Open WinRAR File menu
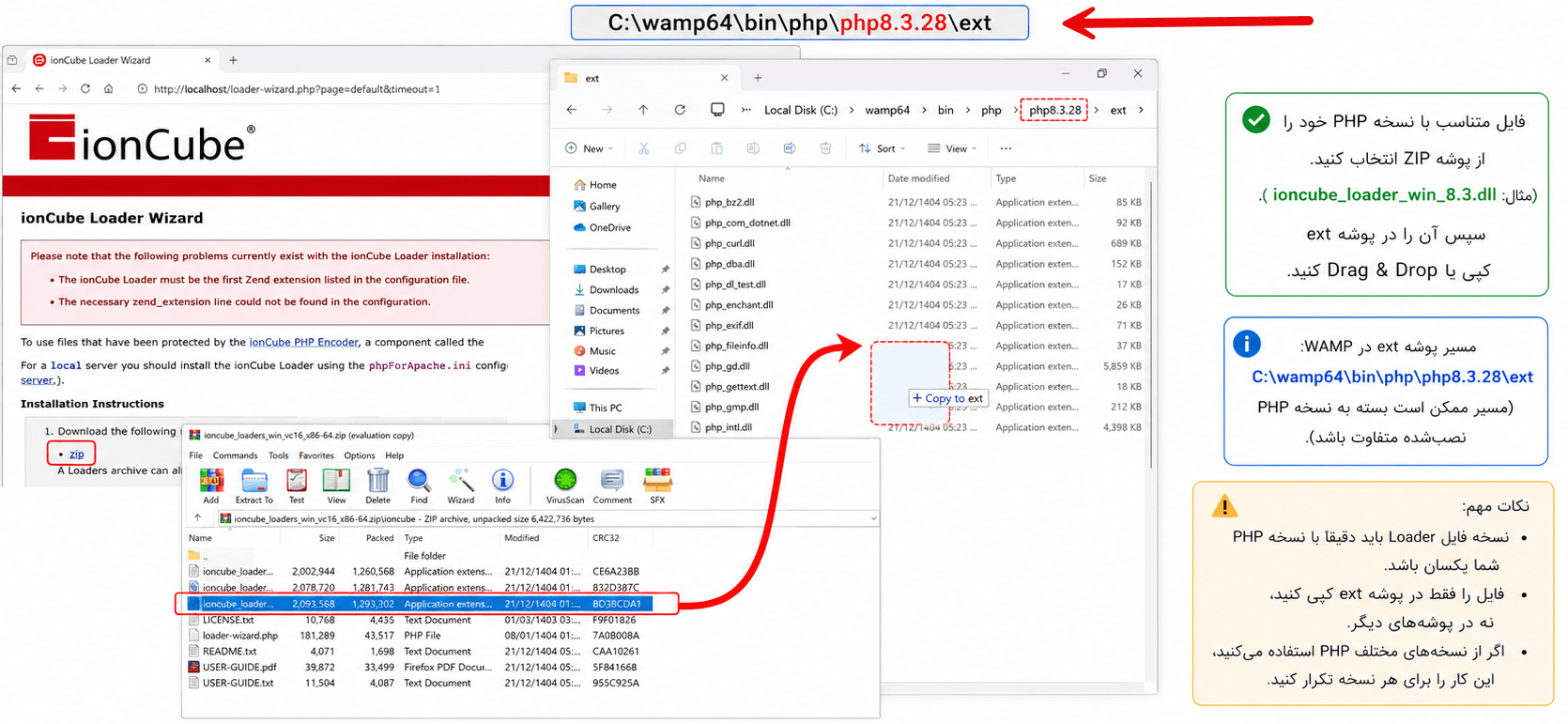Image resolution: width=1568 pixels, height=724 pixels. pos(196,455)
